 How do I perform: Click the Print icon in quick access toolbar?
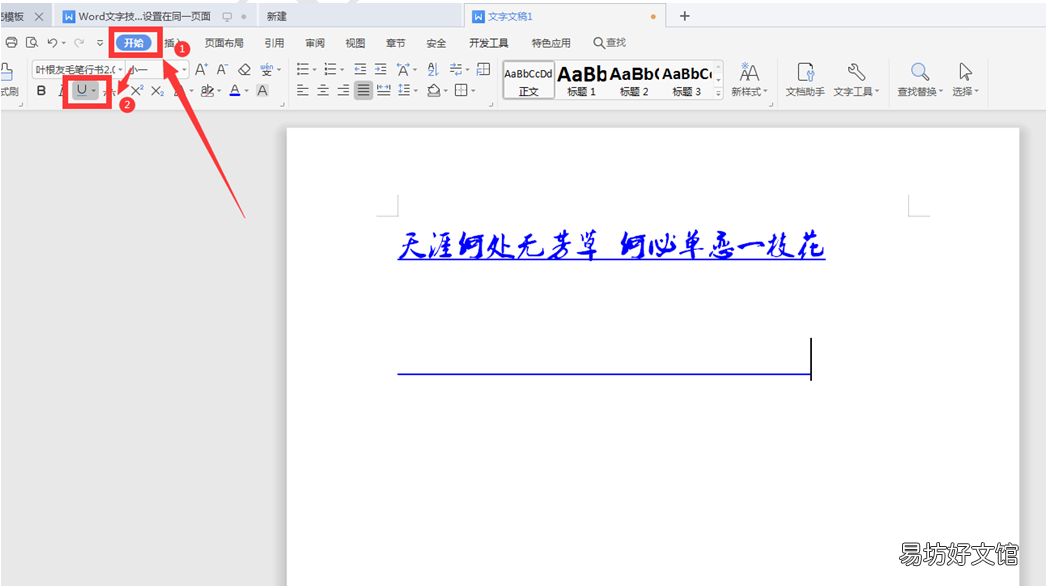[11, 43]
